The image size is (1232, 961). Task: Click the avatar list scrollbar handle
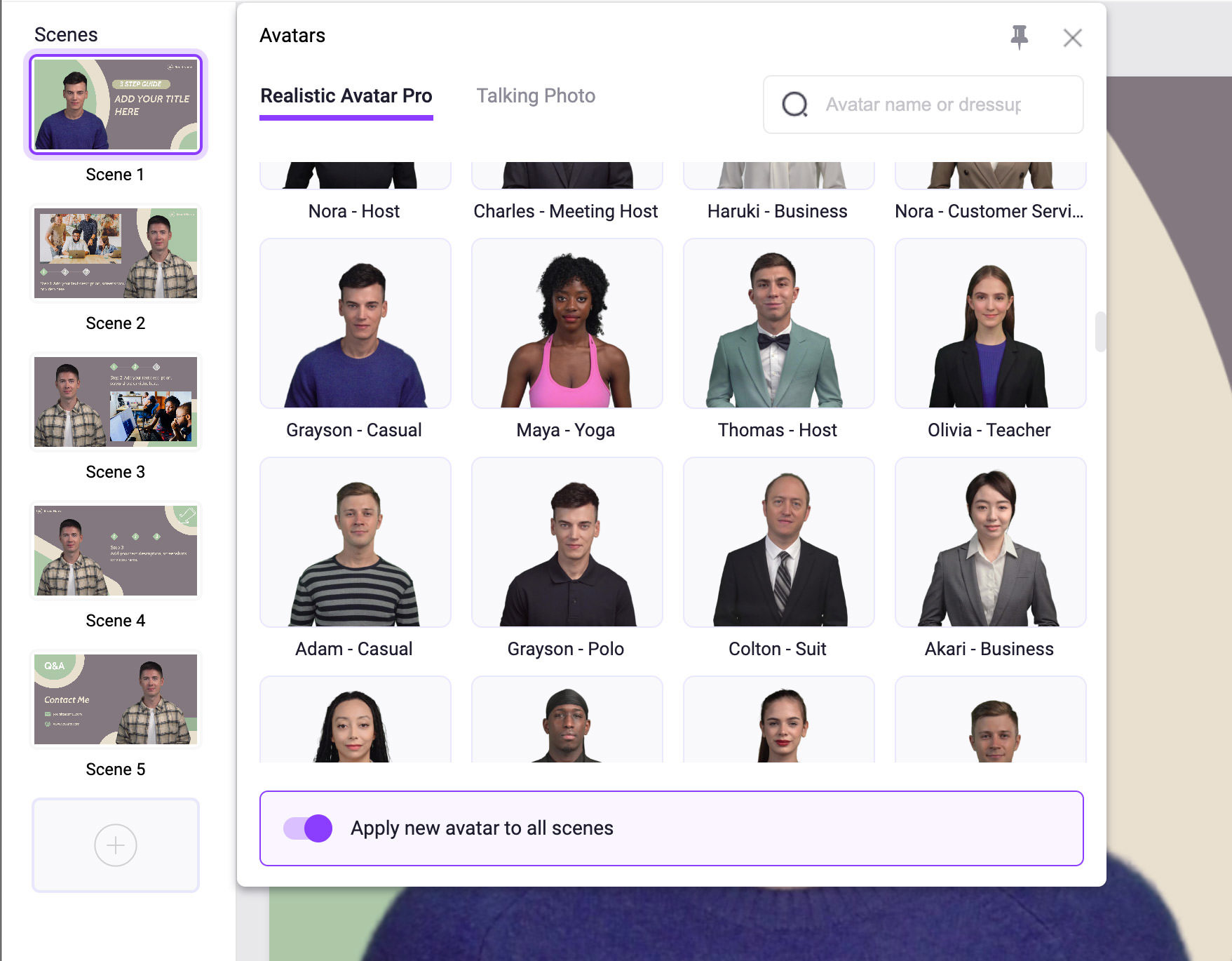1100,331
